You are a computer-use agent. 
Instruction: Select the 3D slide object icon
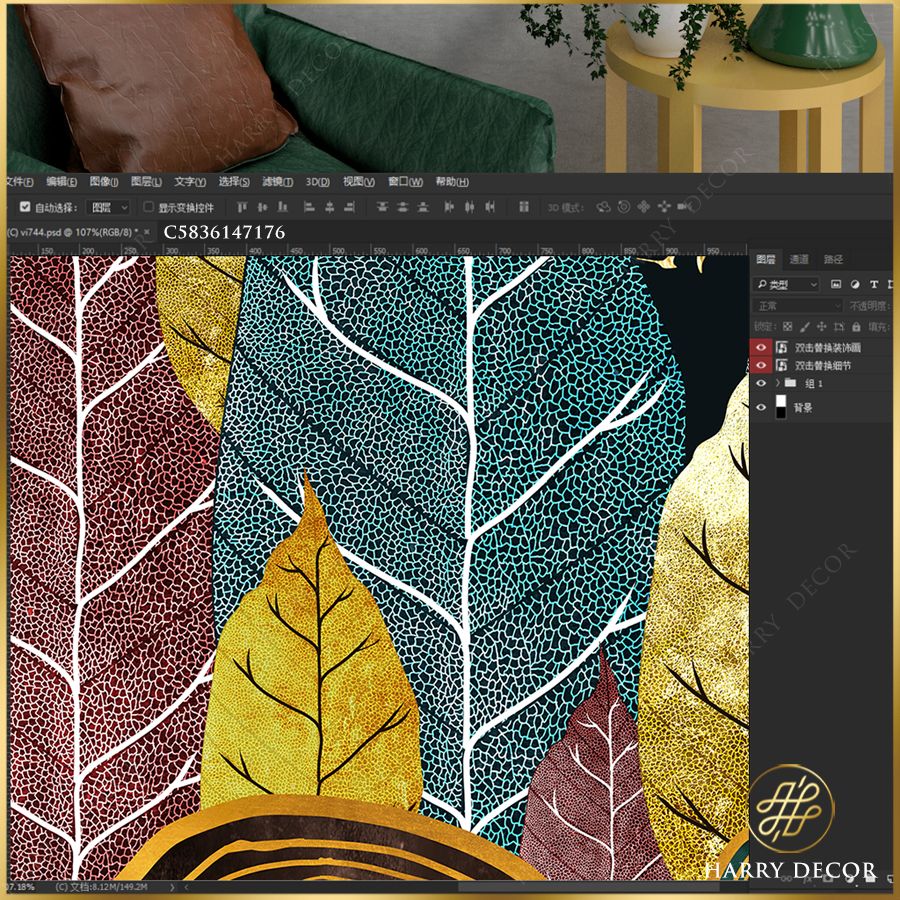click(x=664, y=207)
